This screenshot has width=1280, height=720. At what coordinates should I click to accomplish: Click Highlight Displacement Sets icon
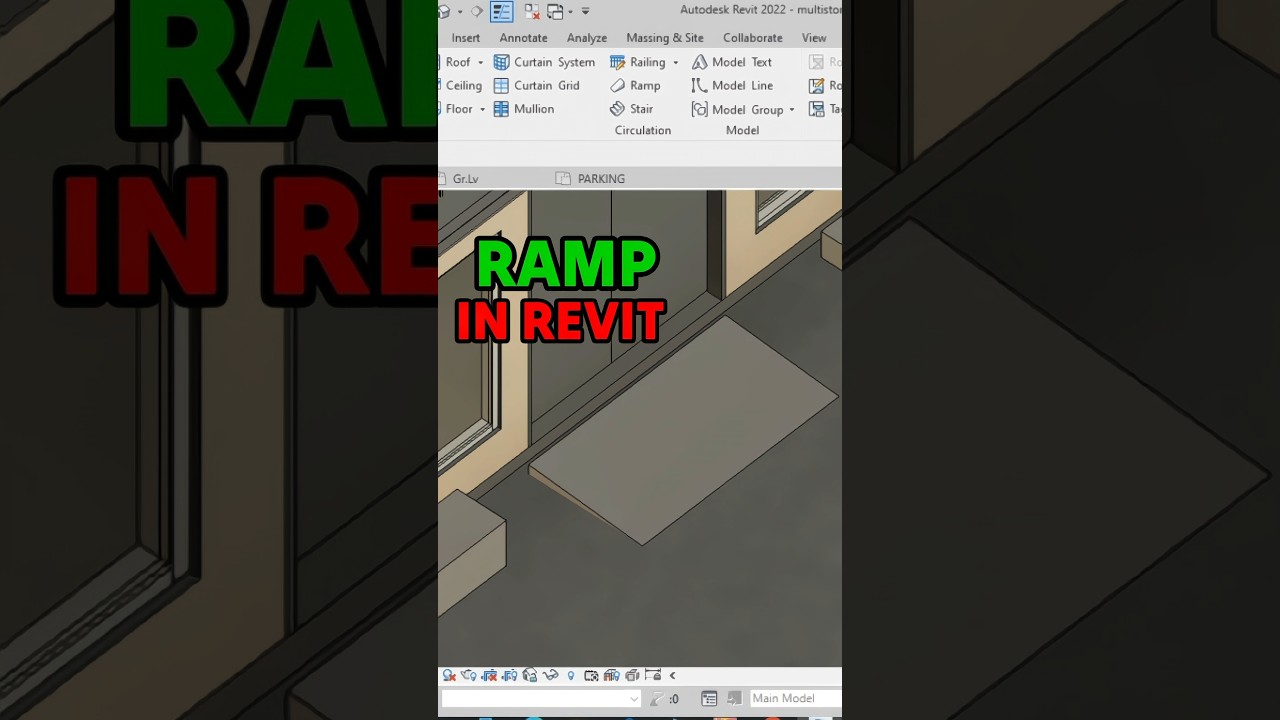click(x=632, y=675)
